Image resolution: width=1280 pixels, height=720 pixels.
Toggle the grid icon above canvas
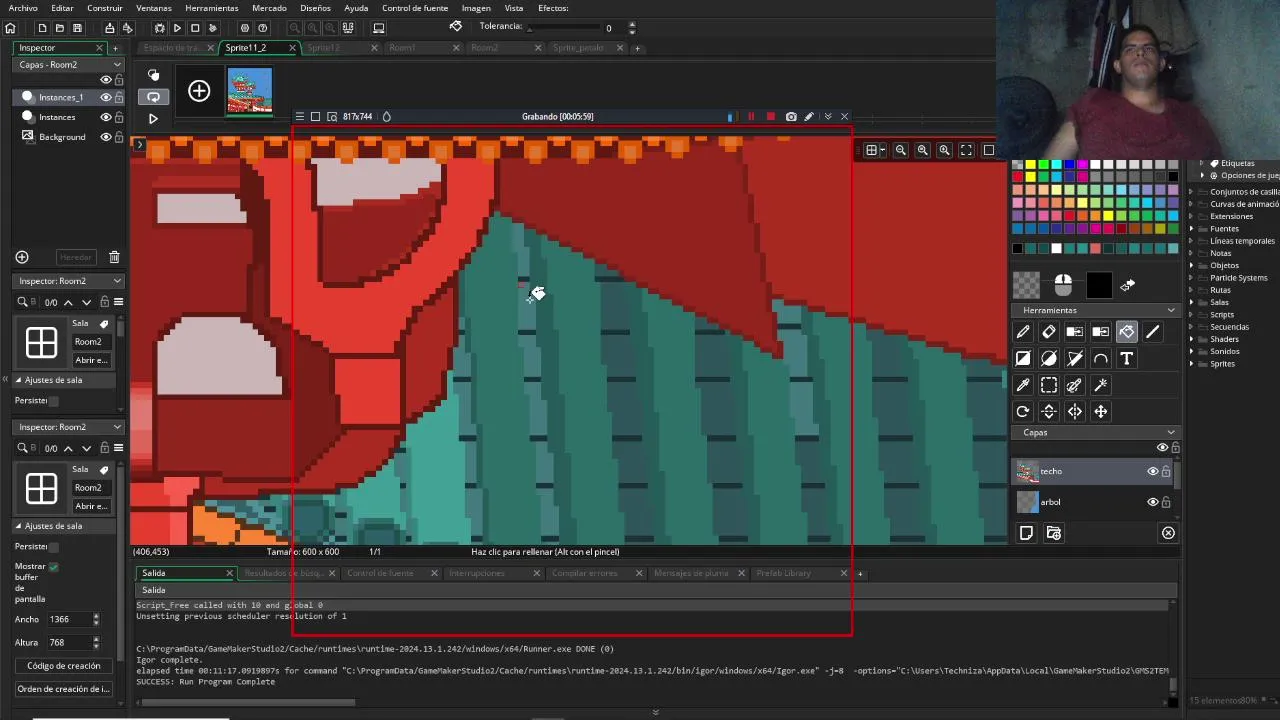872,150
